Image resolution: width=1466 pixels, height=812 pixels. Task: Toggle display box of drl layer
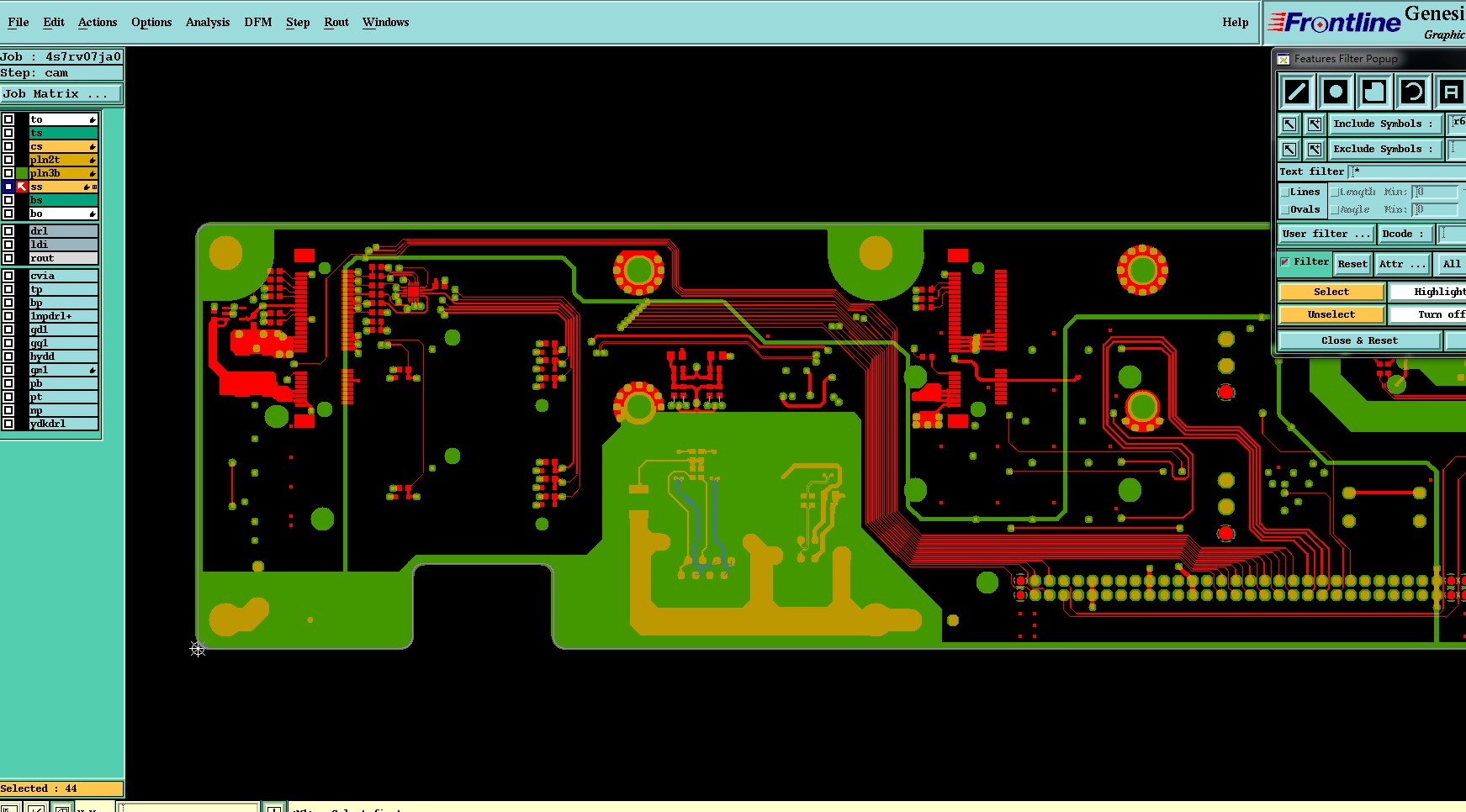(8, 231)
